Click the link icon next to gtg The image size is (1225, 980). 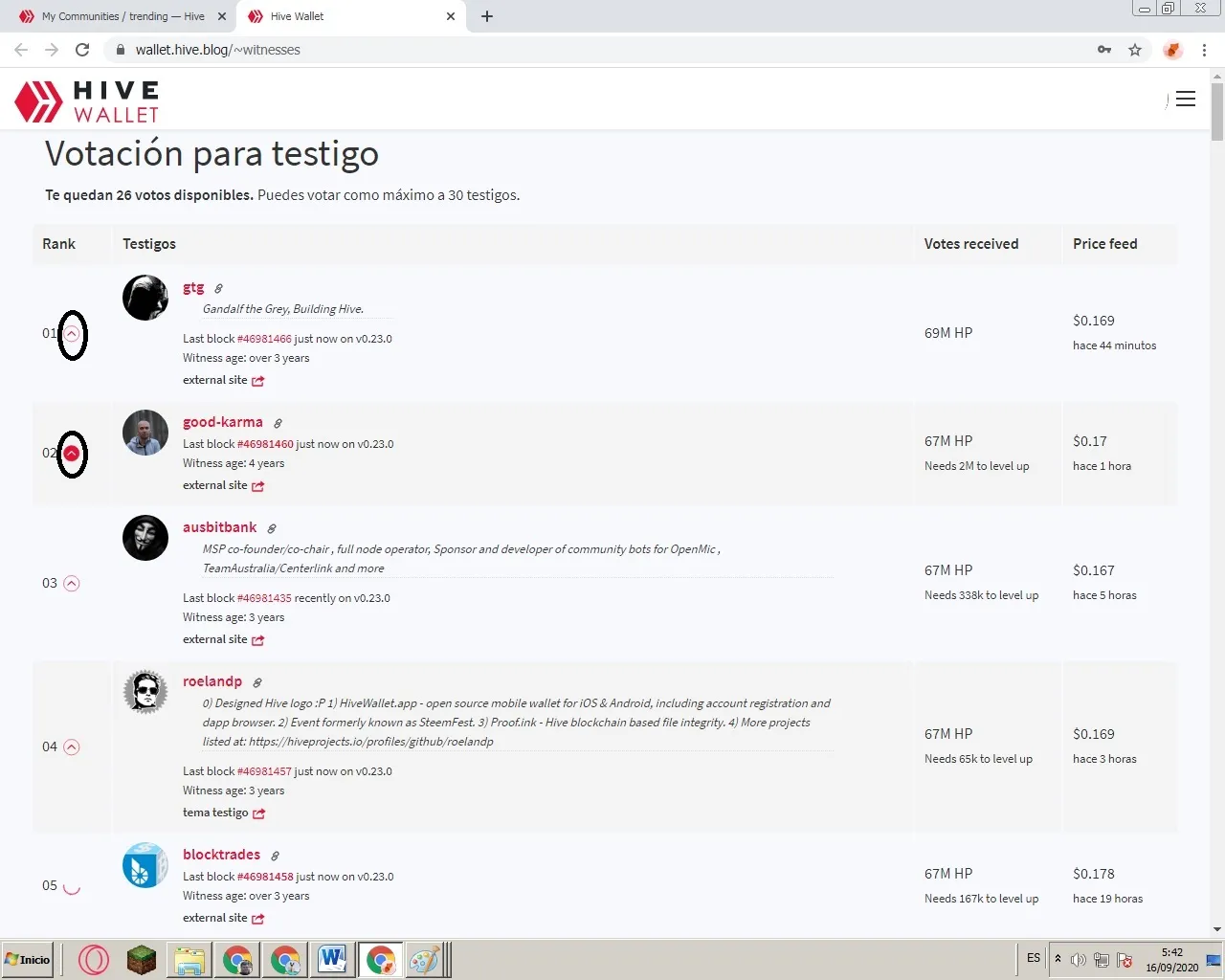click(218, 288)
